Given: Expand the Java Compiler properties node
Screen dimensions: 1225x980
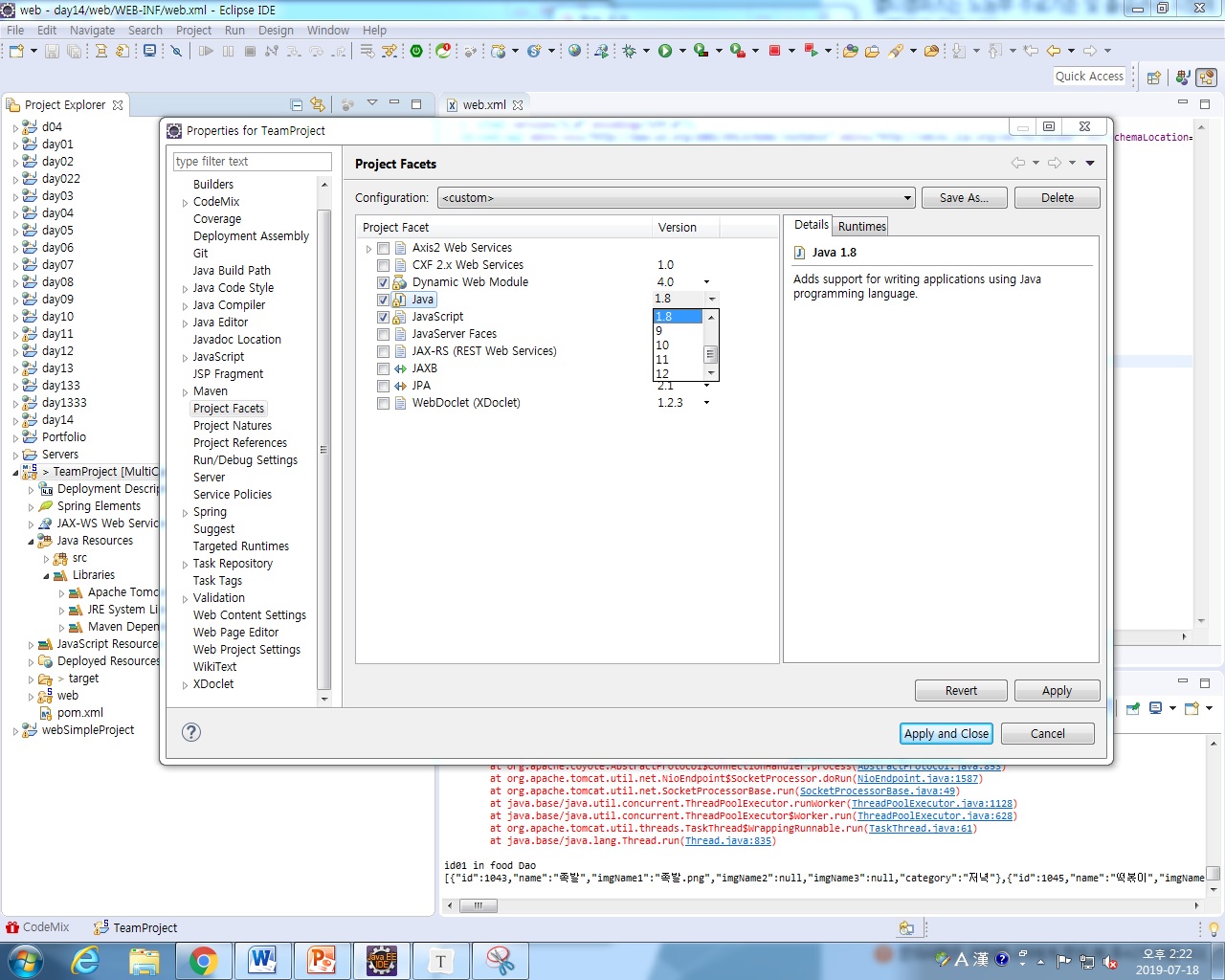Looking at the screenshot, I should click(185, 306).
